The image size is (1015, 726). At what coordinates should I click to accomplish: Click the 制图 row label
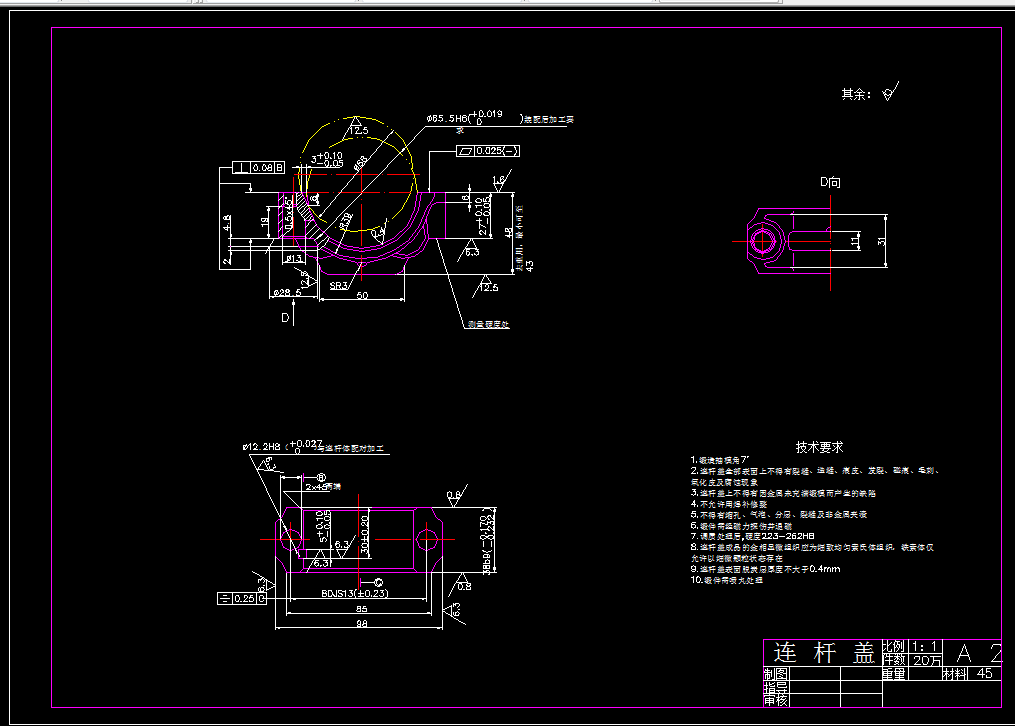775,674
